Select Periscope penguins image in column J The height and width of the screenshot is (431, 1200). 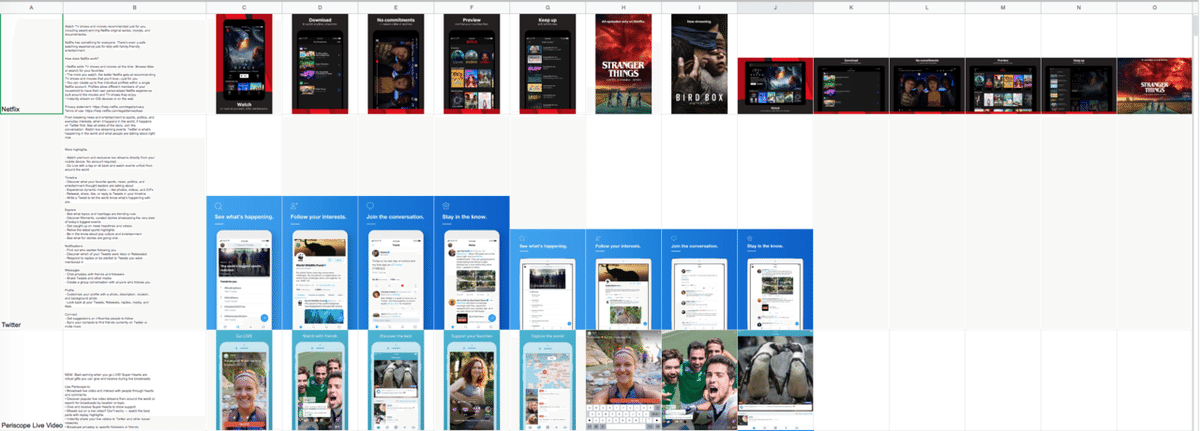click(x=775, y=381)
